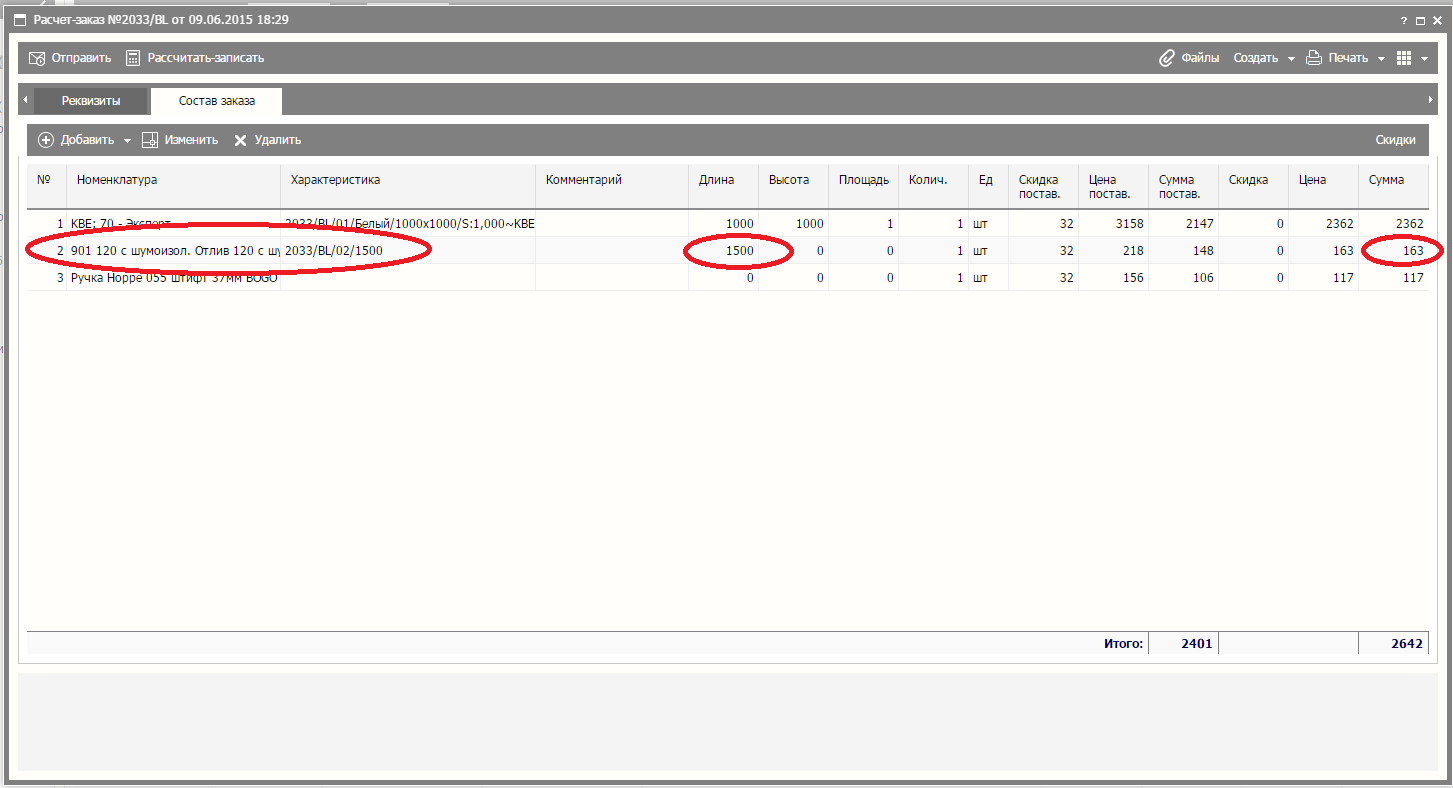Click price cell 163 in Цена column
The image size is (1453, 788).
pos(1323,251)
